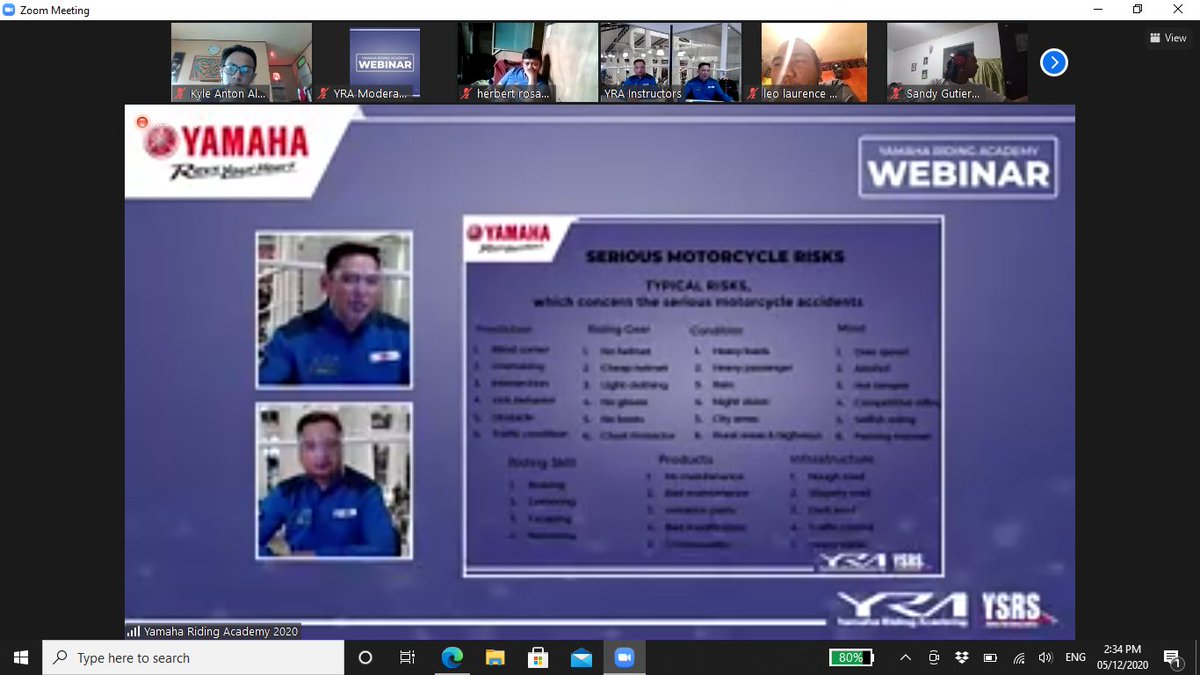
Task: Click the Type here to search box
Action: click(x=194, y=657)
